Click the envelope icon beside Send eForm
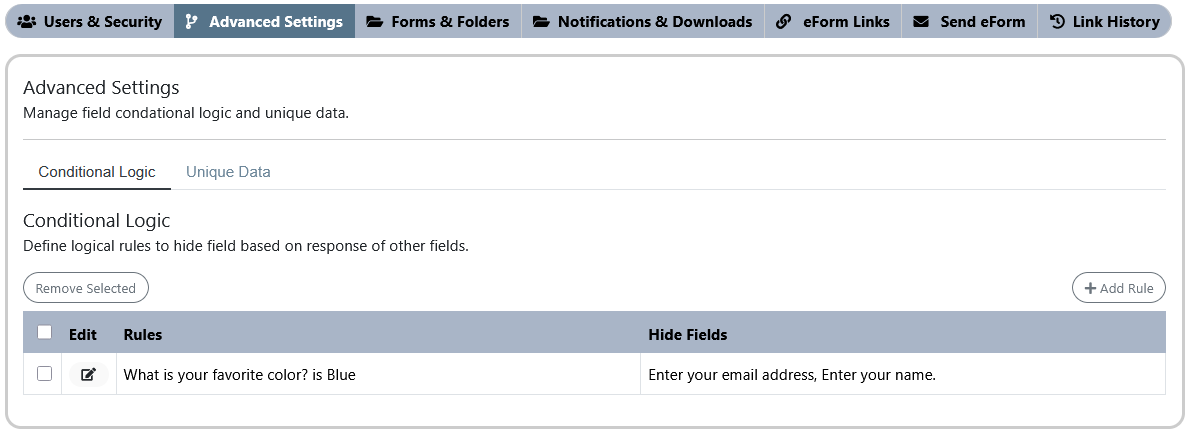1187x433 pixels. pyautogui.click(x=921, y=22)
